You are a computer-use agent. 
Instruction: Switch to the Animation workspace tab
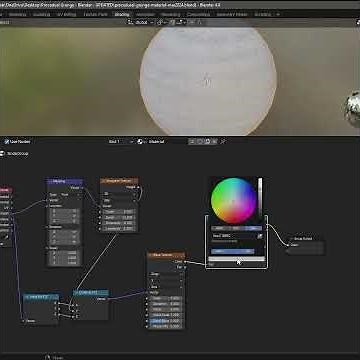pos(146,14)
